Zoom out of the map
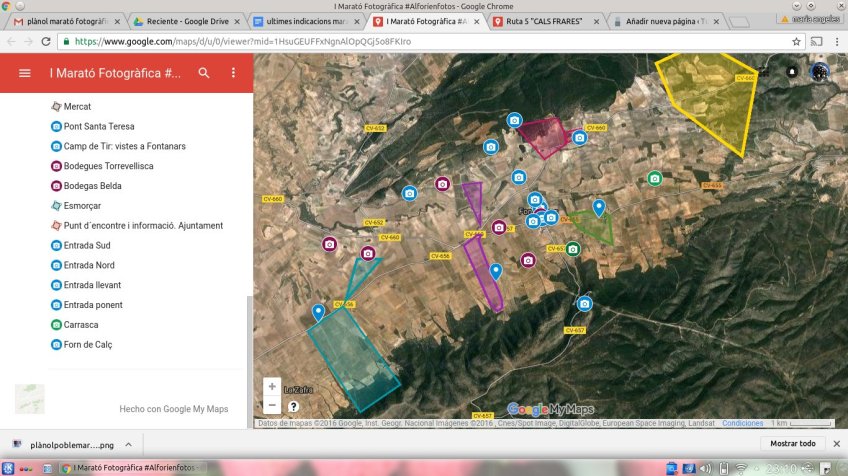The height and width of the screenshot is (476, 848). (272, 405)
